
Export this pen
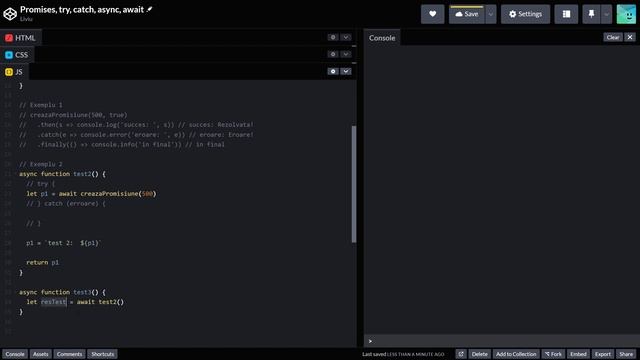(602, 354)
